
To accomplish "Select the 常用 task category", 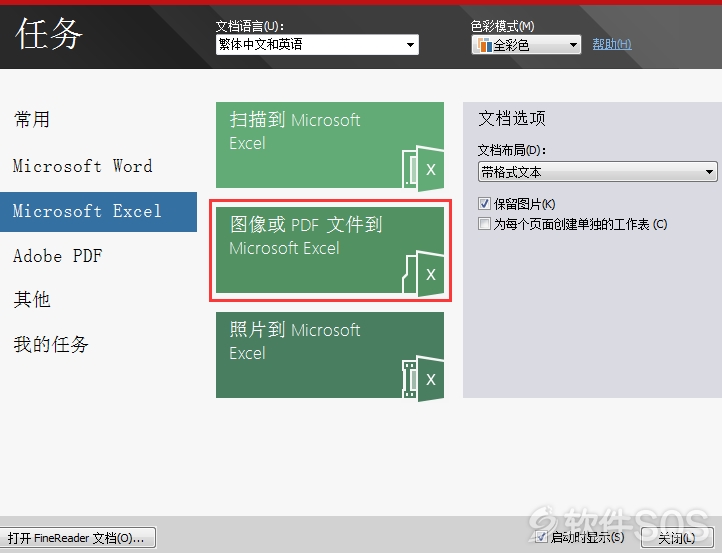I will (x=32, y=120).
